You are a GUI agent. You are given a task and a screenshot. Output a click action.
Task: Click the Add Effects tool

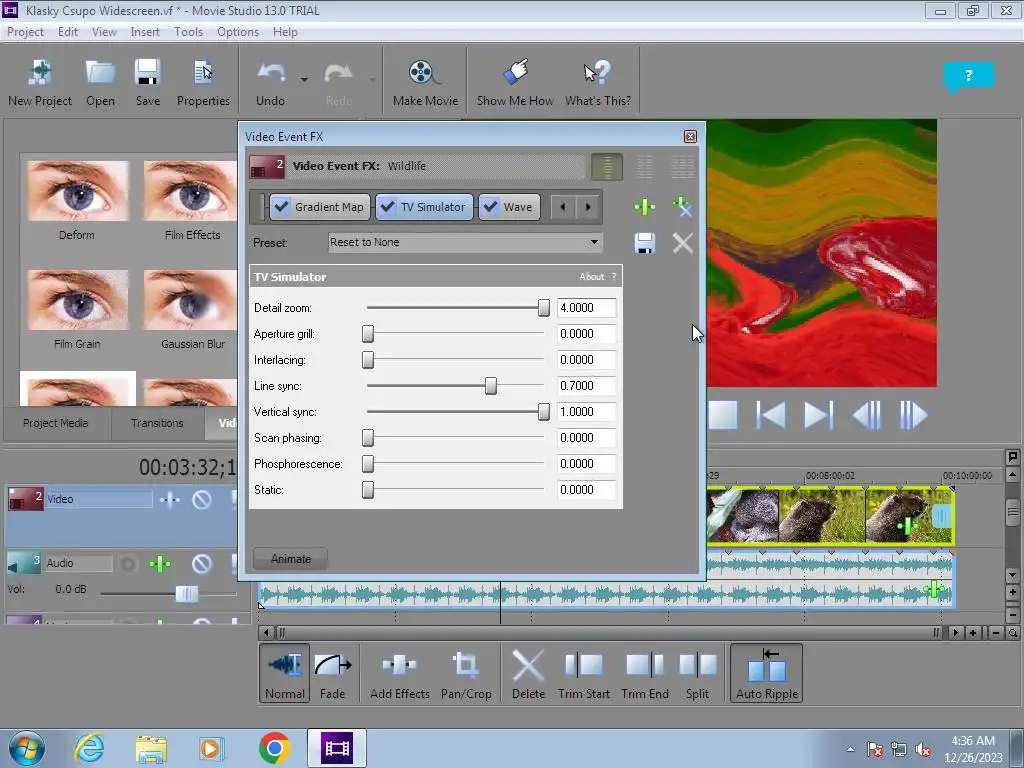400,673
